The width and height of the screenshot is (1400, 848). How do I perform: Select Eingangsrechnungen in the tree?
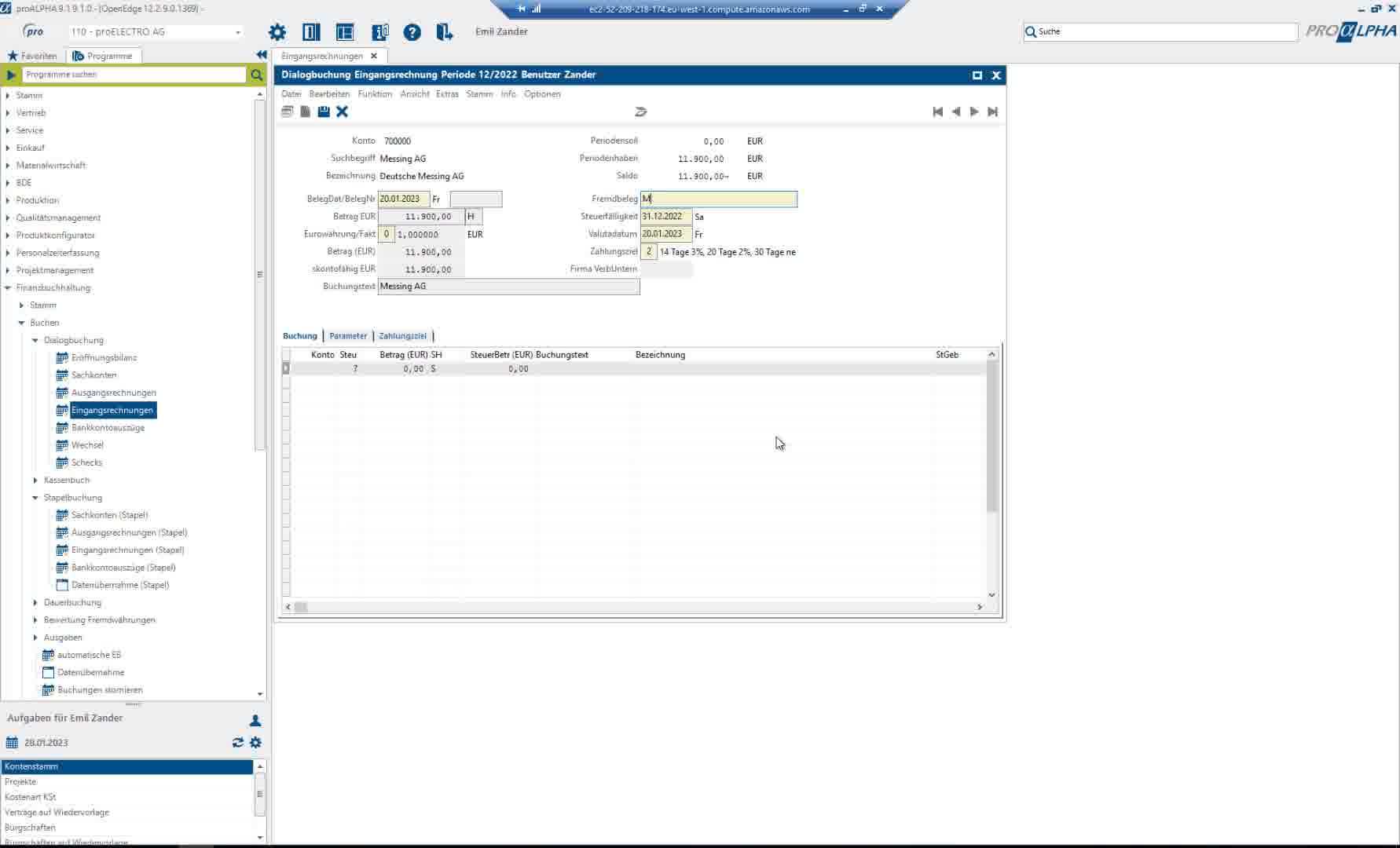(112, 410)
